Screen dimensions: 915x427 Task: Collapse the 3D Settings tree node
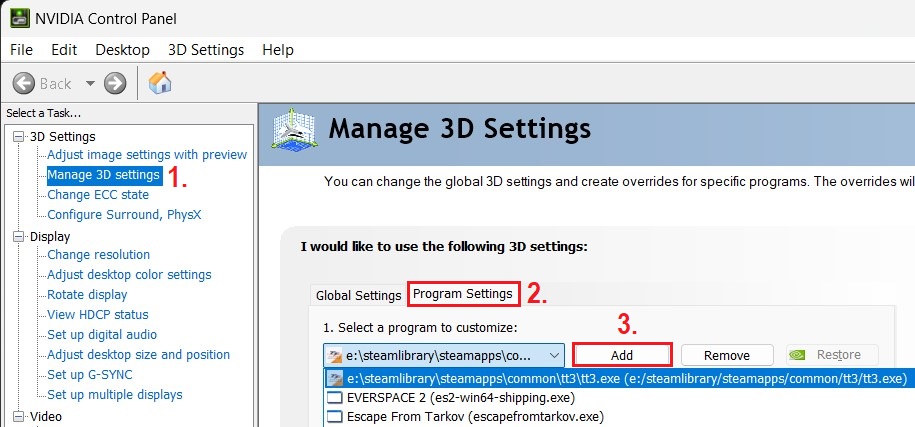[x=20, y=136]
